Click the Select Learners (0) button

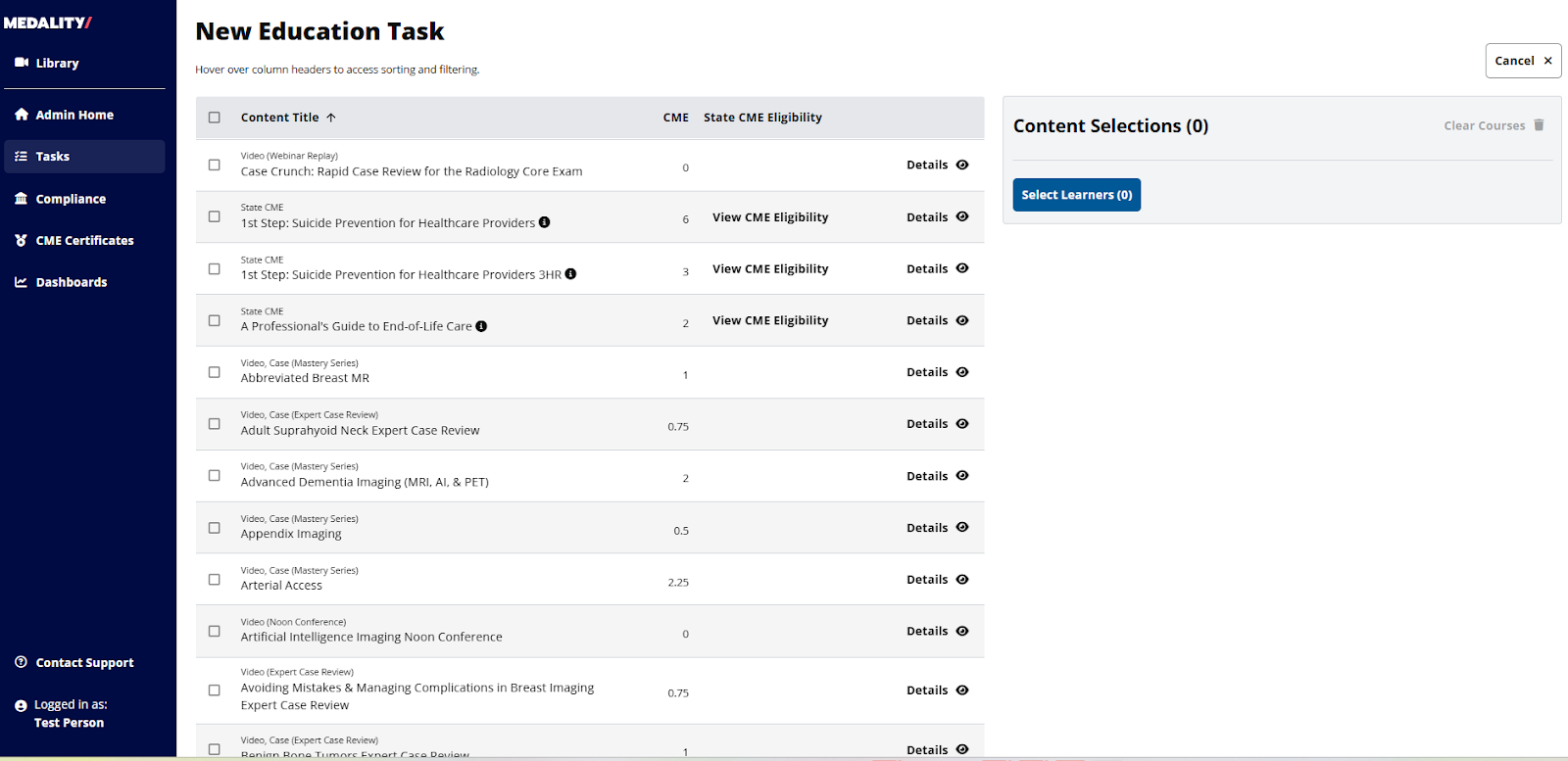click(1076, 195)
